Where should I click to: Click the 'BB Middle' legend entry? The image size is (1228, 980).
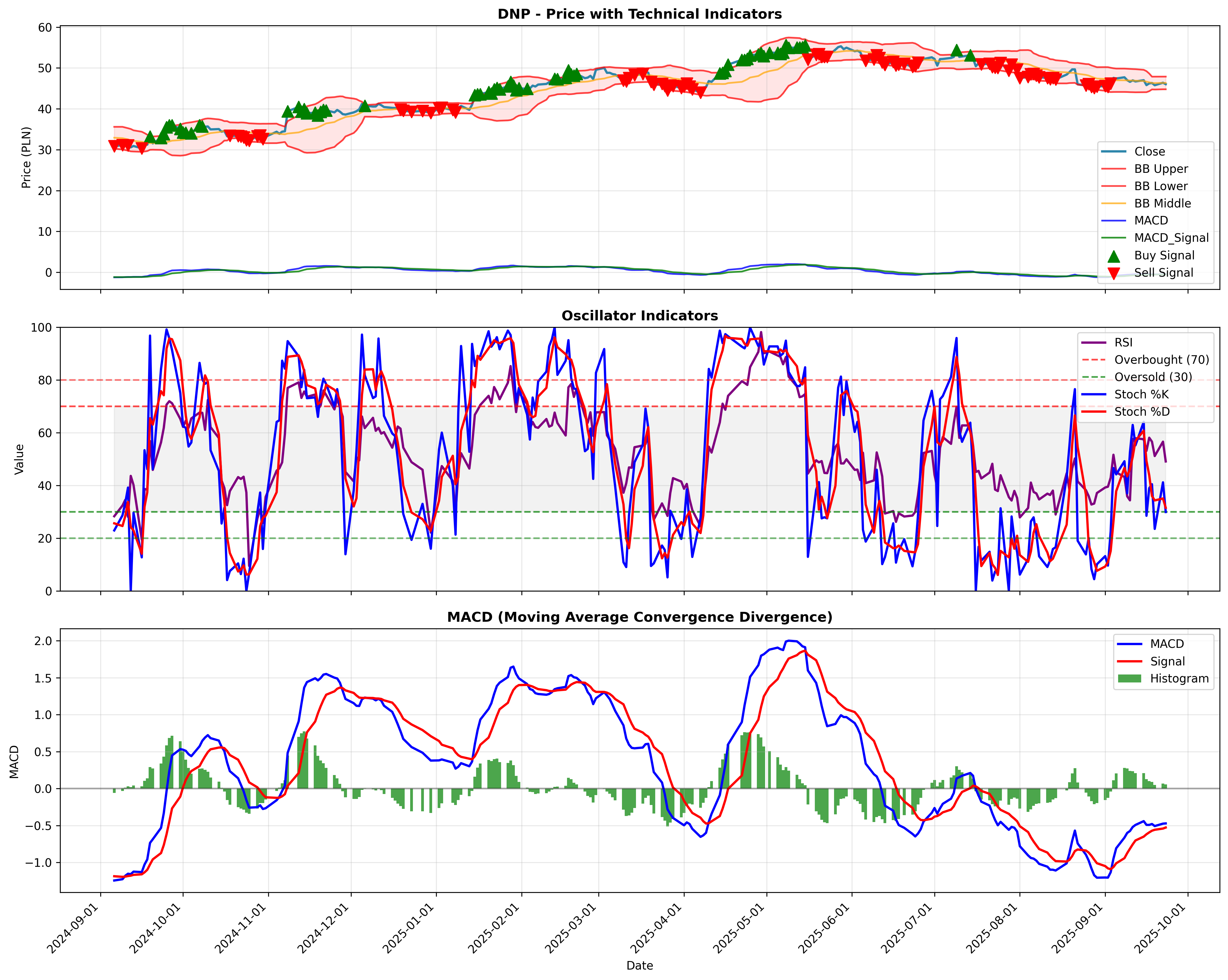point(1163,203)
